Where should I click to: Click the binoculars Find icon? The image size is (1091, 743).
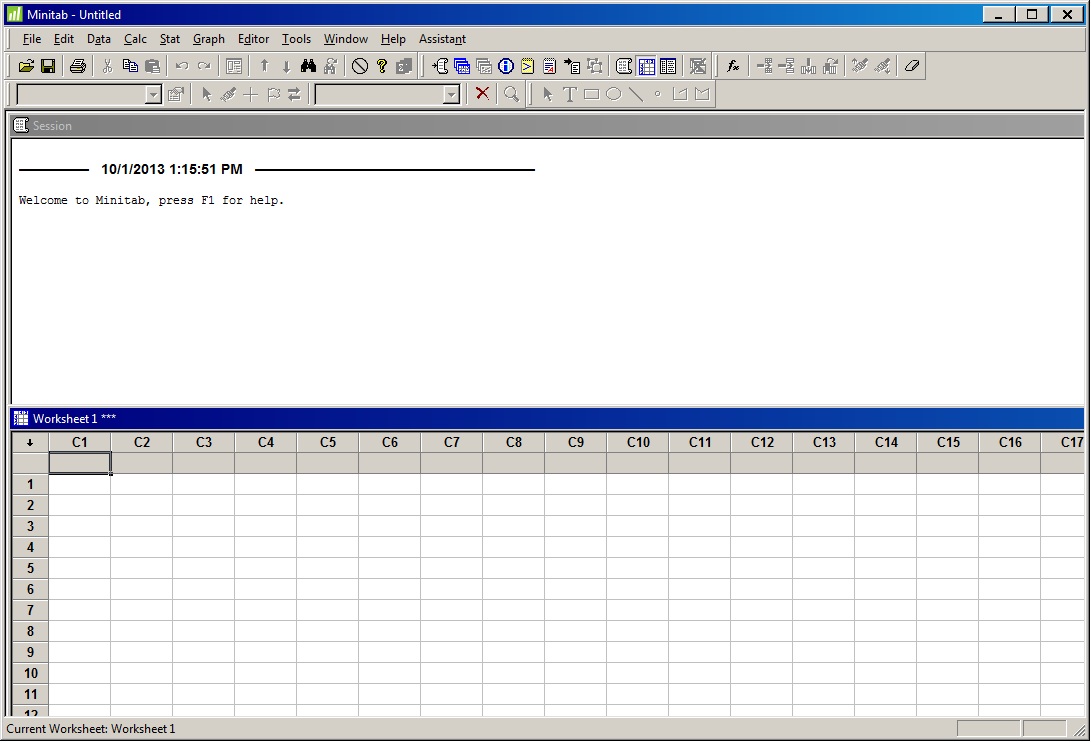(308, 66)
